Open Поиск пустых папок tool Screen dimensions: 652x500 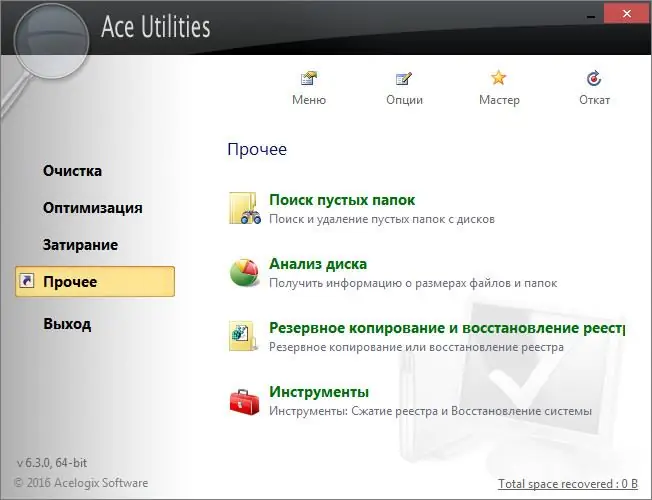point(342,200)
